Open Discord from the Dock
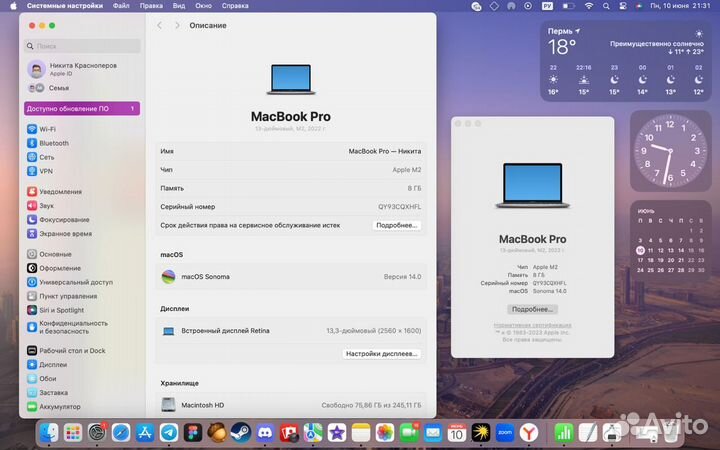This screenshot has width=720, height=450. pyautogui.click(x=265, y=433)
